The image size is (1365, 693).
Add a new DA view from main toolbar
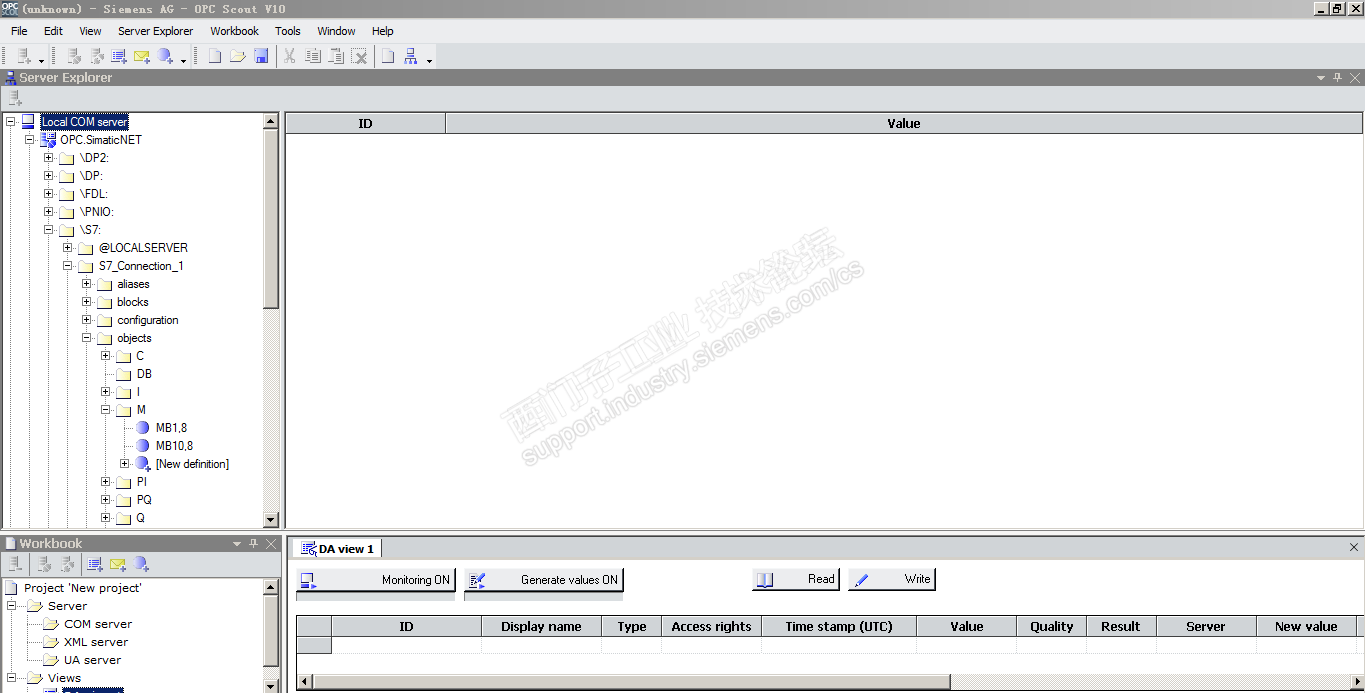pos(120,57)
